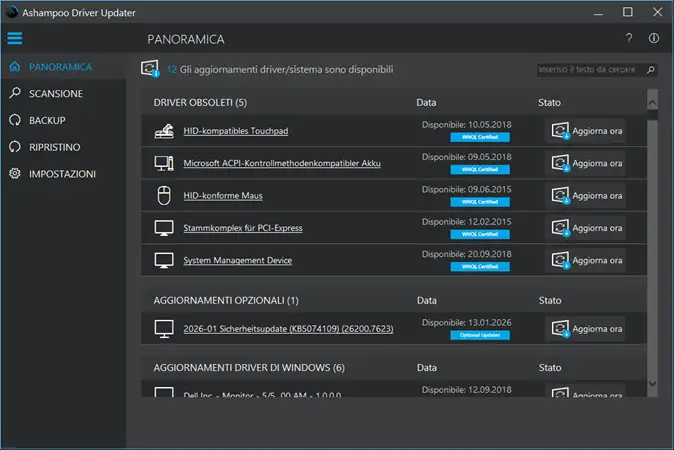Screen dimensions: 674x450
Task: Update HID-kompatibles Touchpad with Aggiorna ora
Action: point(586,131)
